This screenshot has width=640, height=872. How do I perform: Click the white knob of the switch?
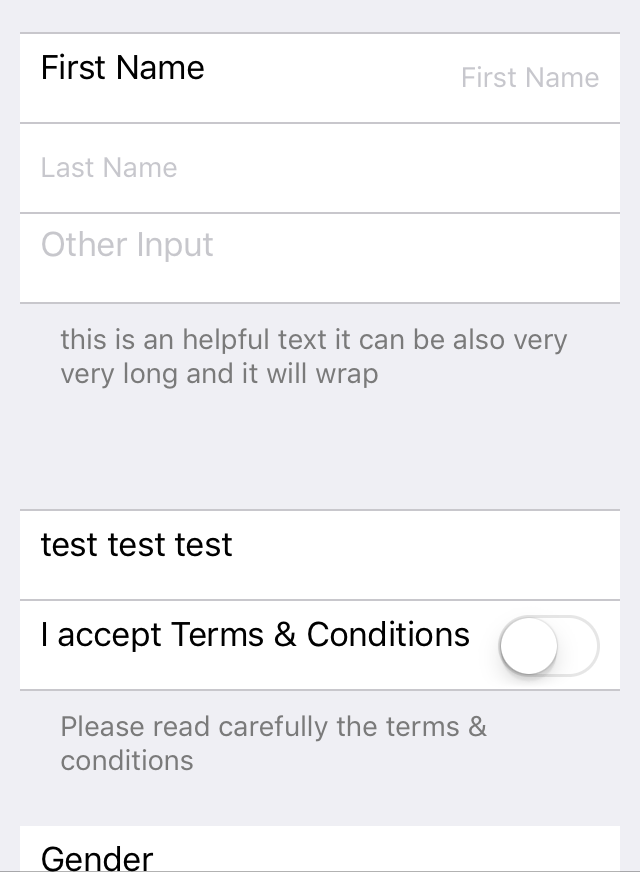click(x=528, y=646)
